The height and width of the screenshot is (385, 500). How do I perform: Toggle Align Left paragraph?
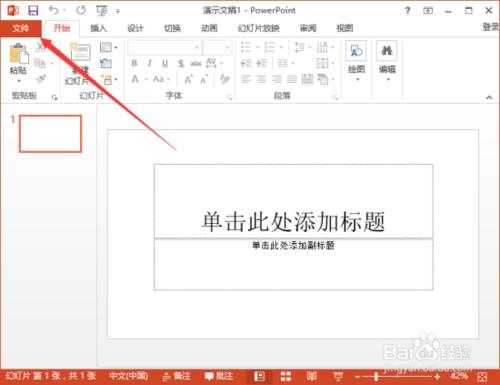click(x=246, y=79)
